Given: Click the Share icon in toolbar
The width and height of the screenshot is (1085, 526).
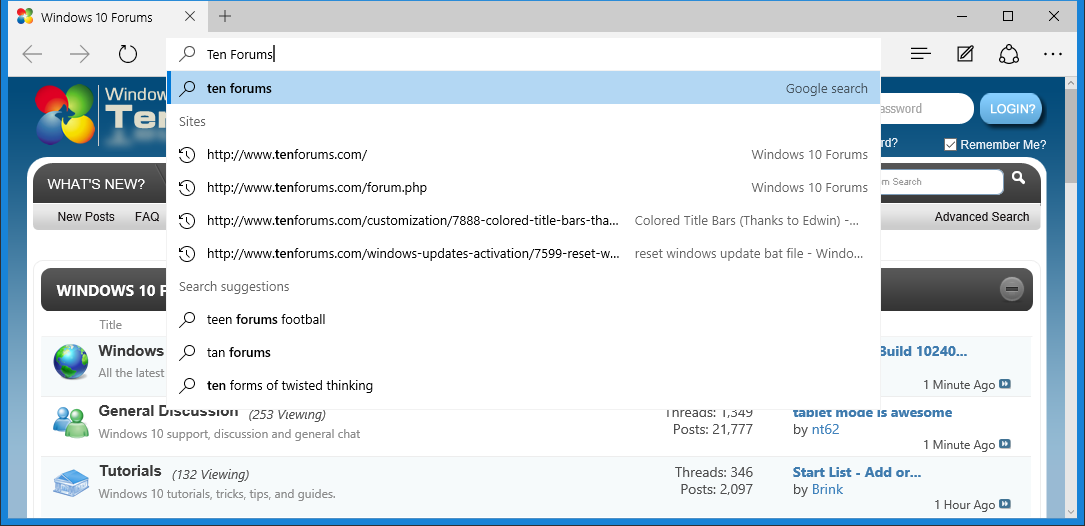Looking at the screenshot, I should pos(1009,54).
